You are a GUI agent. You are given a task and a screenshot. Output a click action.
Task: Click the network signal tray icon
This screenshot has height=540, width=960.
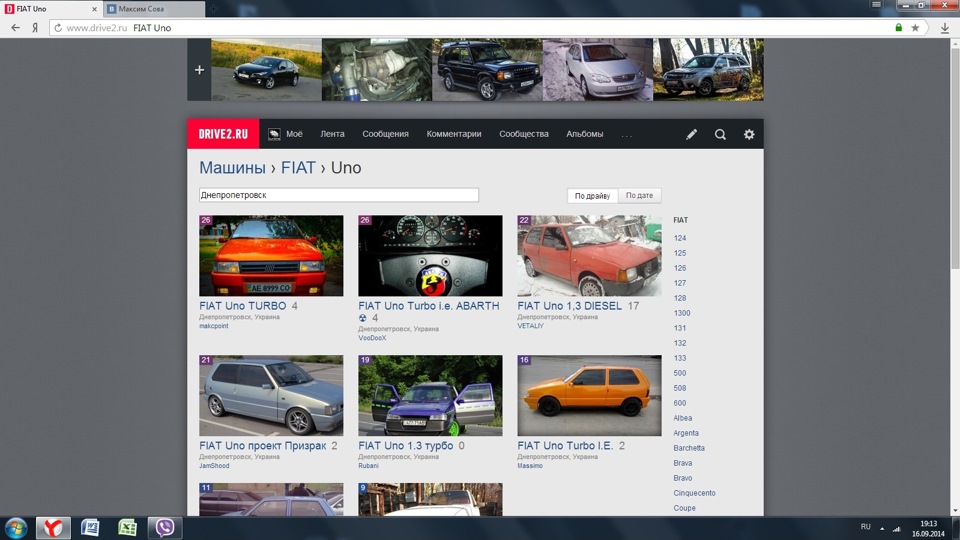coord(896,528)
